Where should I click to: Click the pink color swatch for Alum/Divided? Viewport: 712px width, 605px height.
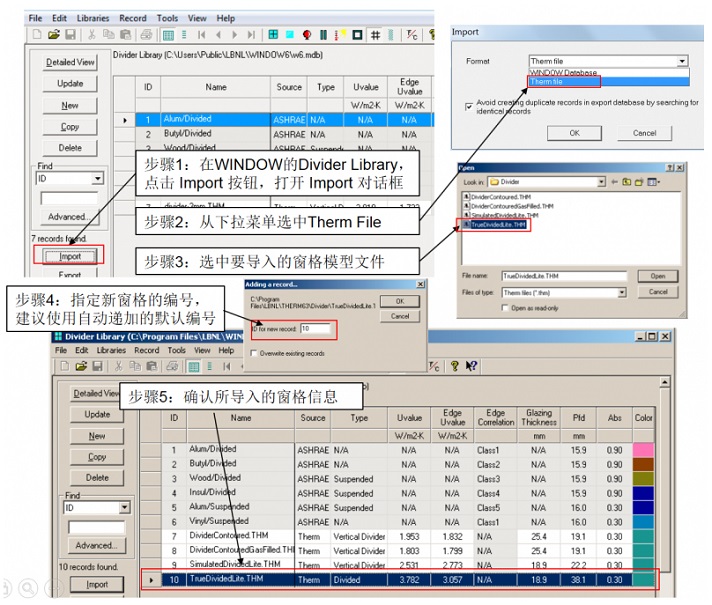click(643, 451)
